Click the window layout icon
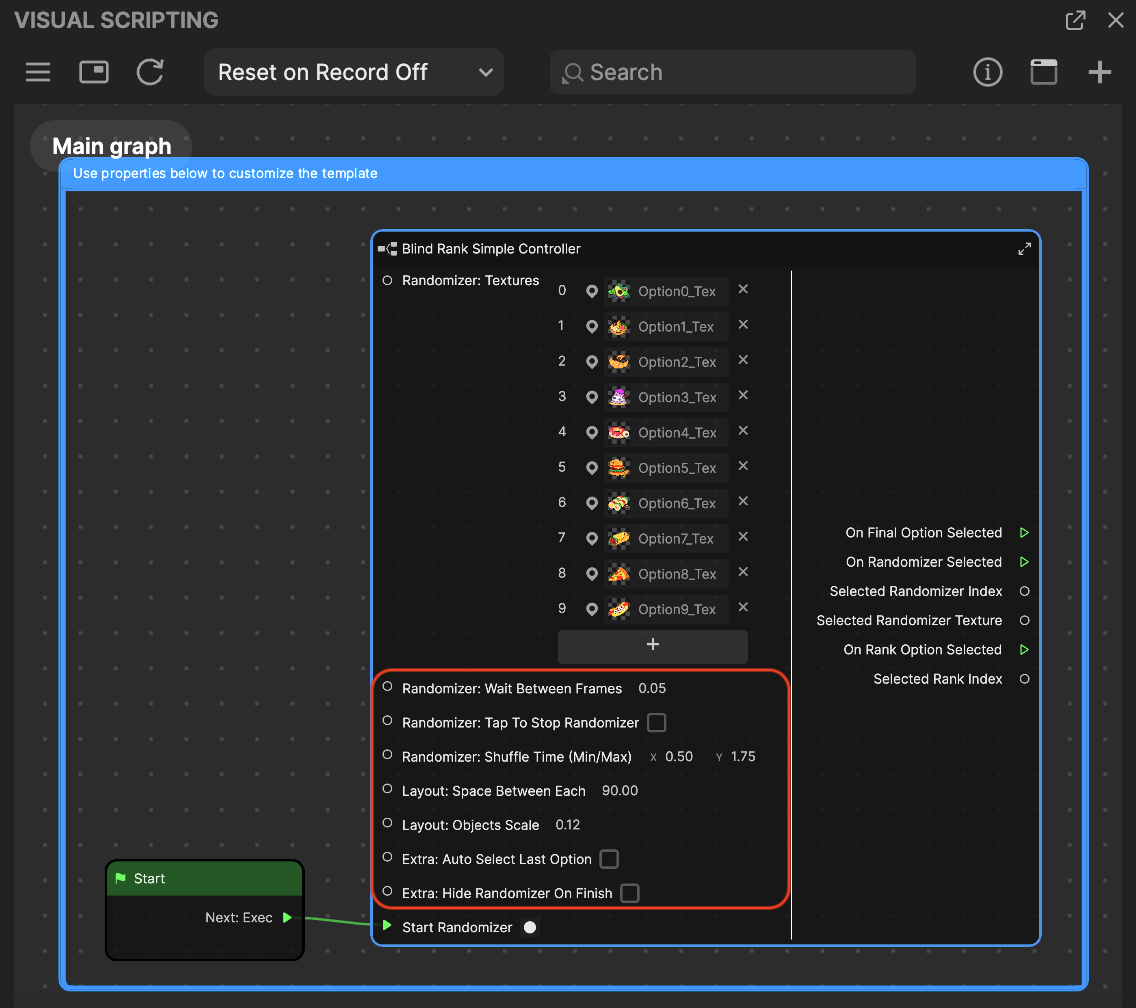 (x=1043, y=72)
